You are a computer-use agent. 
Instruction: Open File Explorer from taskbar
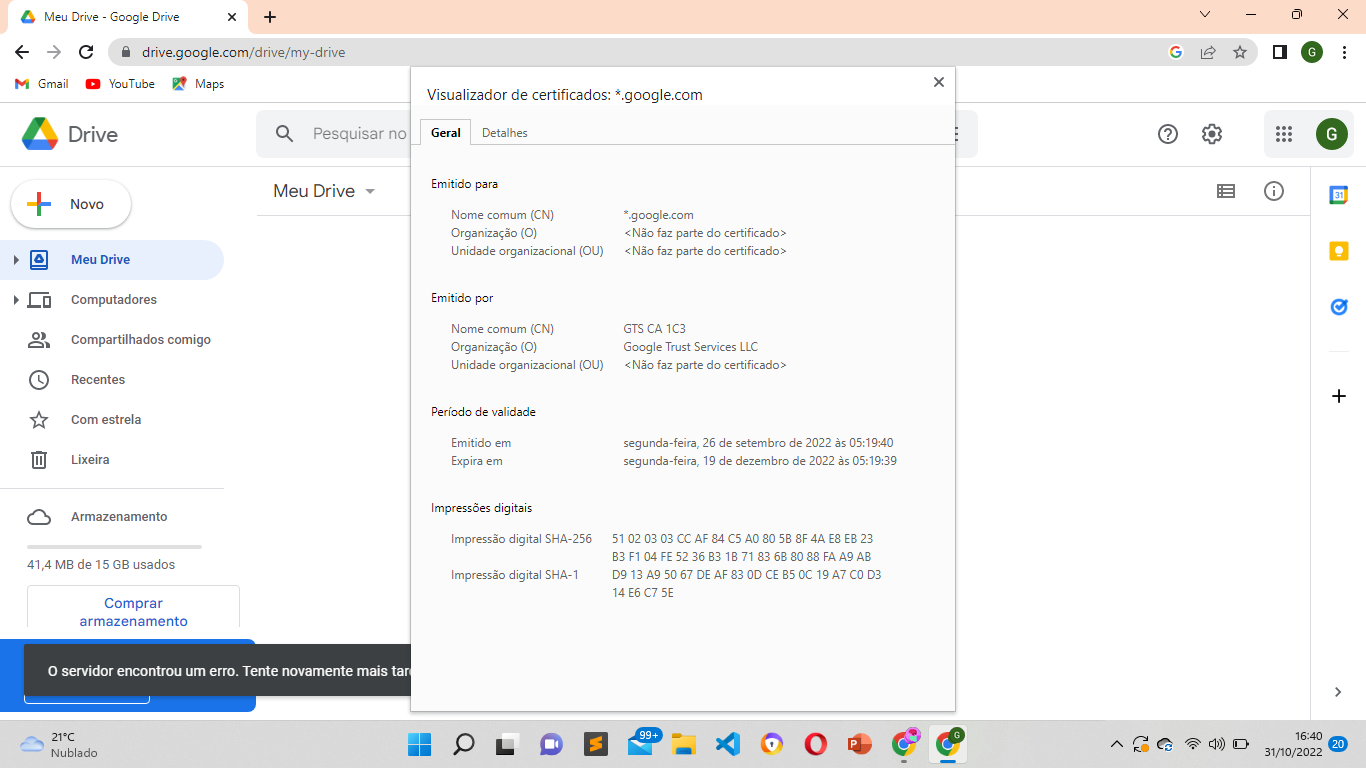684,744
